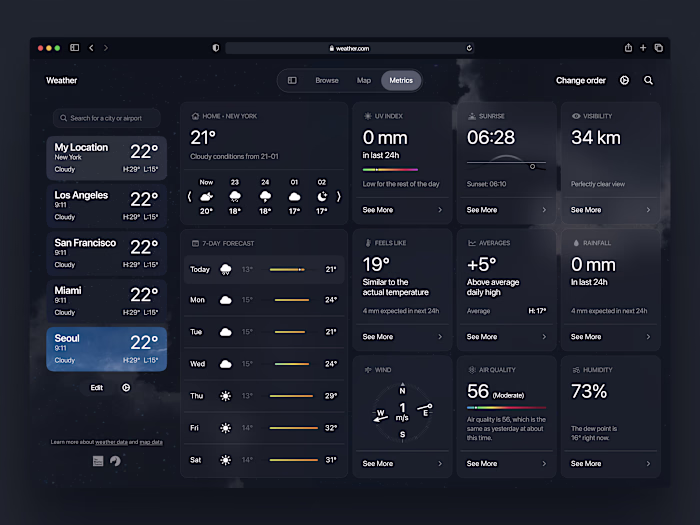700x525 pixels.
Task: Click Fri temperature range bar
Action: (x=294, y=428)
